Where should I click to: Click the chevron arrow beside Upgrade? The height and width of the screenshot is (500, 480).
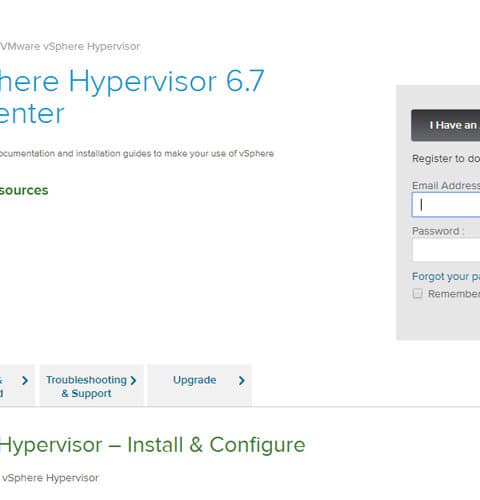pyautogui.click(x=242, y=380)
